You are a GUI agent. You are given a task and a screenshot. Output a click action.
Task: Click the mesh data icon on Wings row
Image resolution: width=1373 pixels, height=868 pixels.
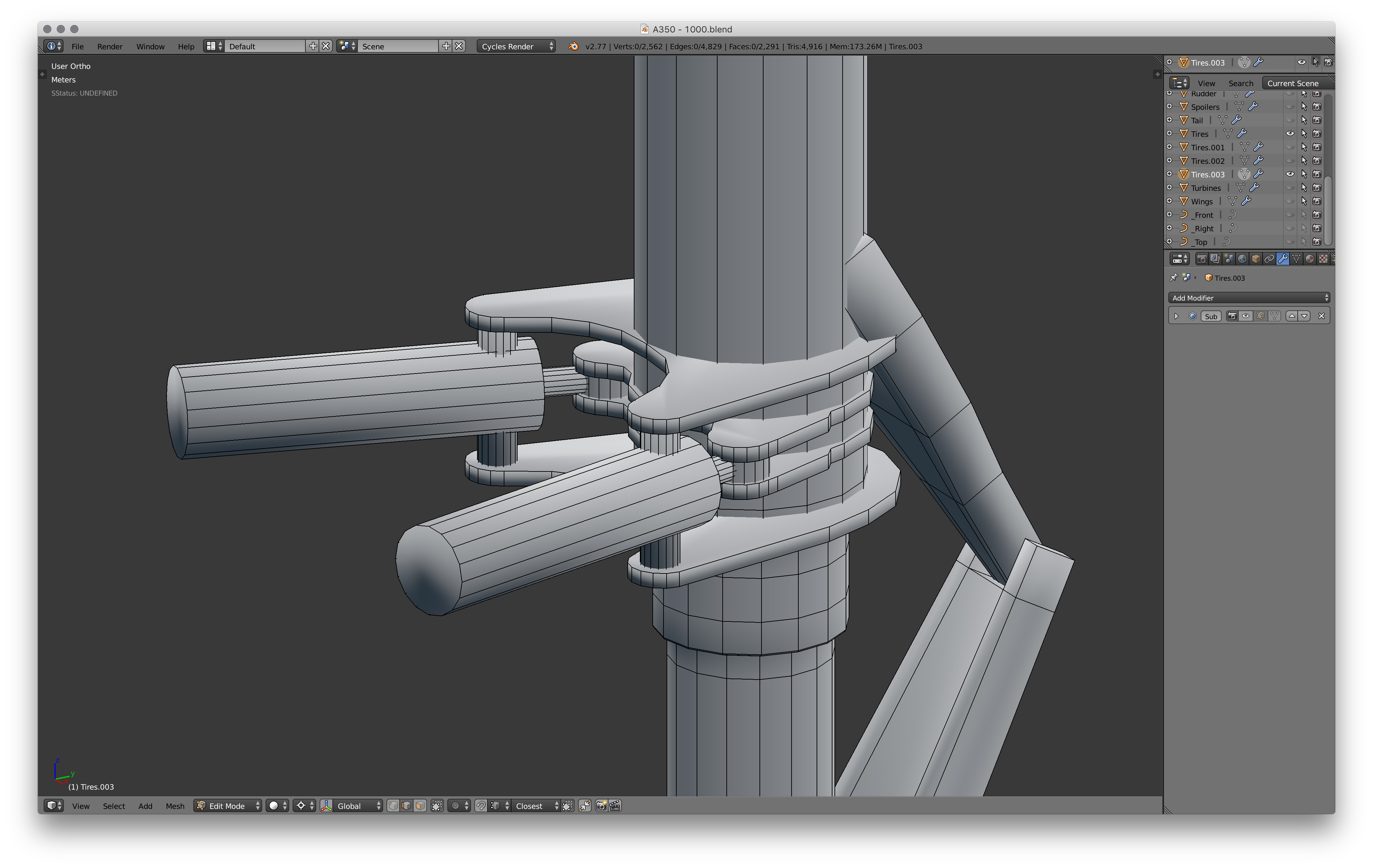pos(1232,201)
